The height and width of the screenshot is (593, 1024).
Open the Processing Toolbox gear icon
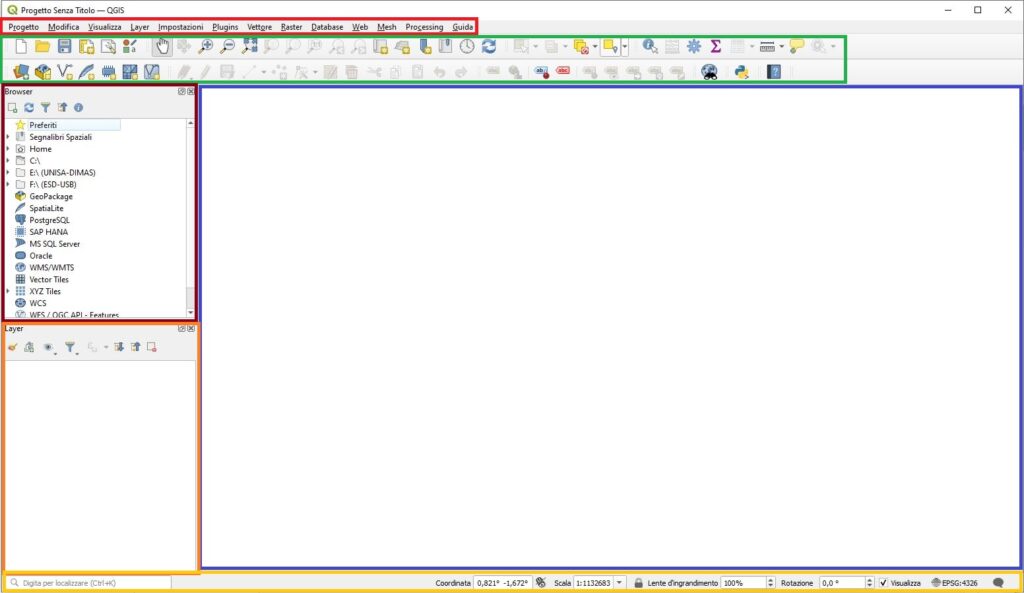[x=694, y=46]
